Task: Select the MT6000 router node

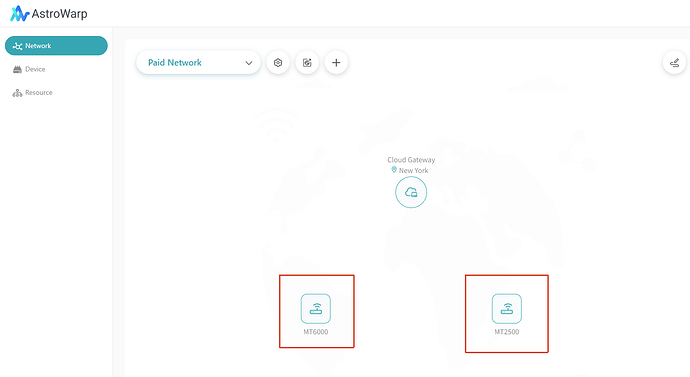Action: pyautogui.click(x=316, y=309)
